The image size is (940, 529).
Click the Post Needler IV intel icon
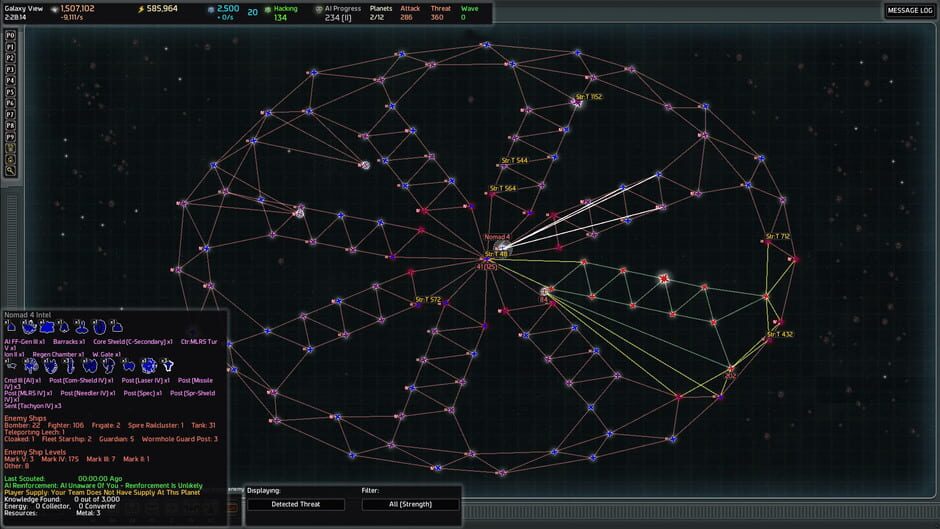coord(109,366)
